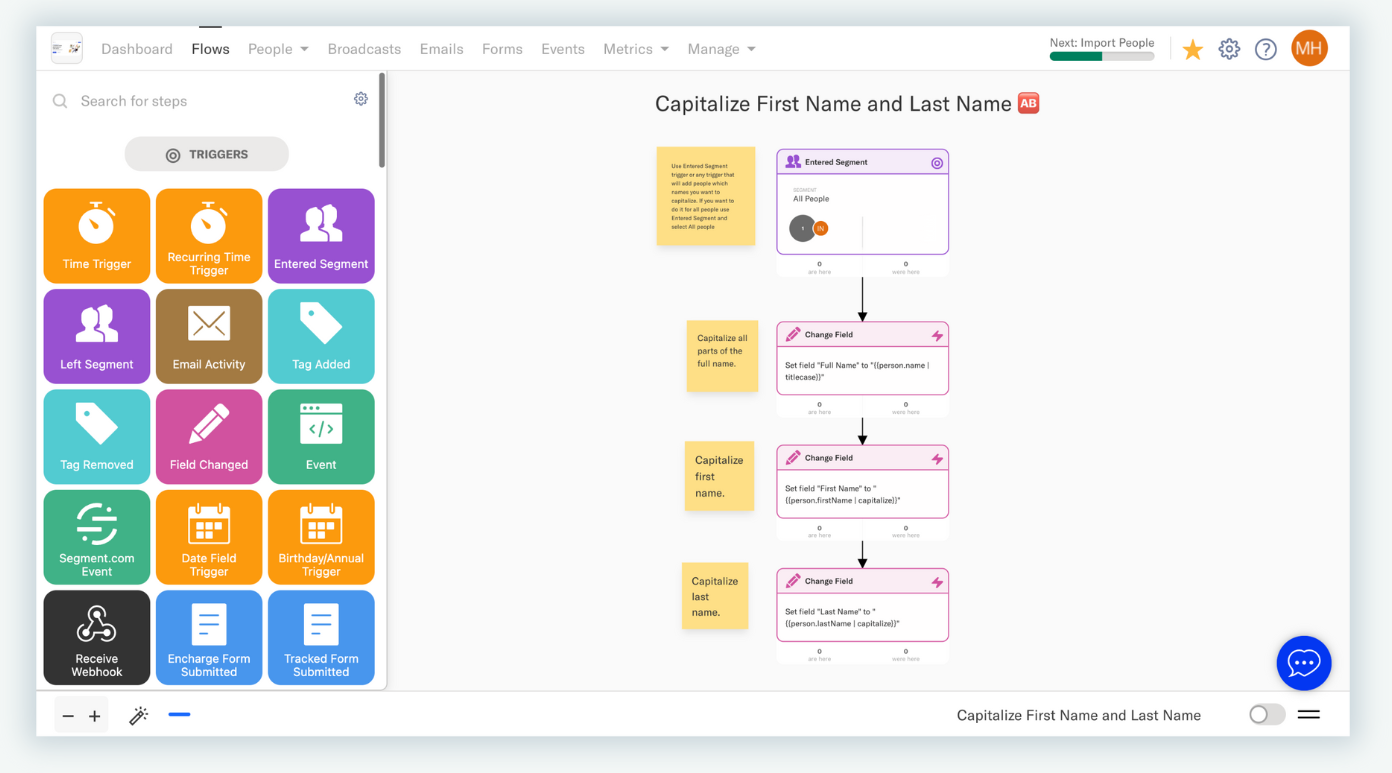The image size is (1392, 773).
Task: Expand the People dropdown menu
Action: click(277, 48)
